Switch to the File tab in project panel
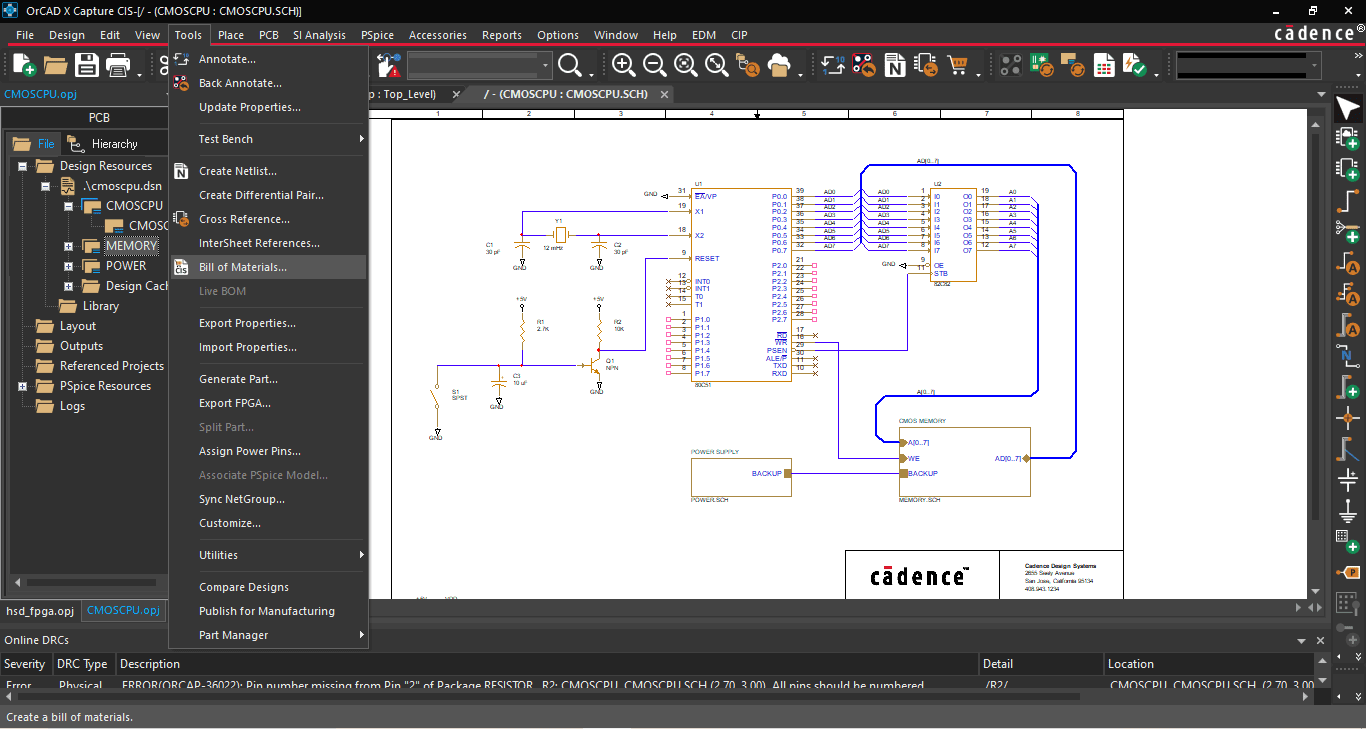 pyautogui.click(x=34, y=144)
